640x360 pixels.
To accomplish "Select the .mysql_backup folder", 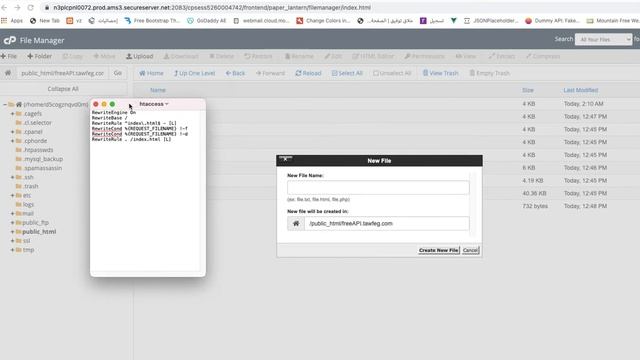I will (42, 159).
